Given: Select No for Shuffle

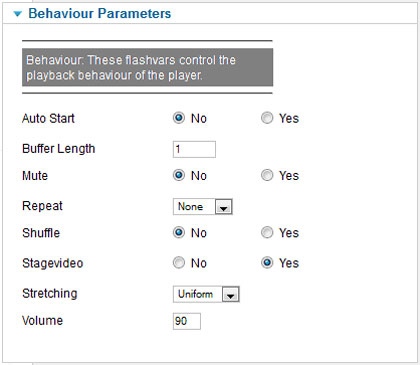Looking at the screenshot, I should coord(179,232).
